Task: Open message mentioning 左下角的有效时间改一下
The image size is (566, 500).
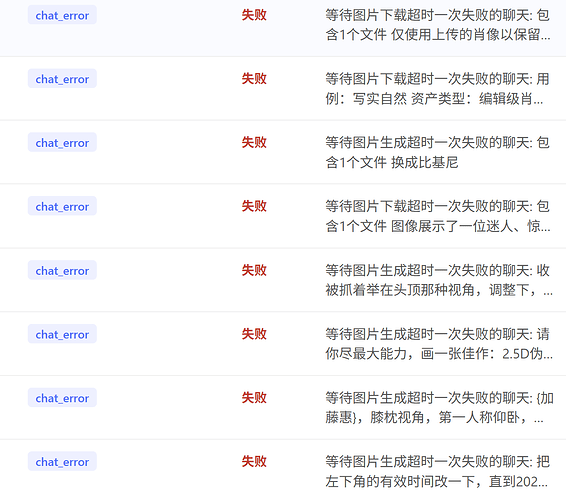Action: pos(437,472)
